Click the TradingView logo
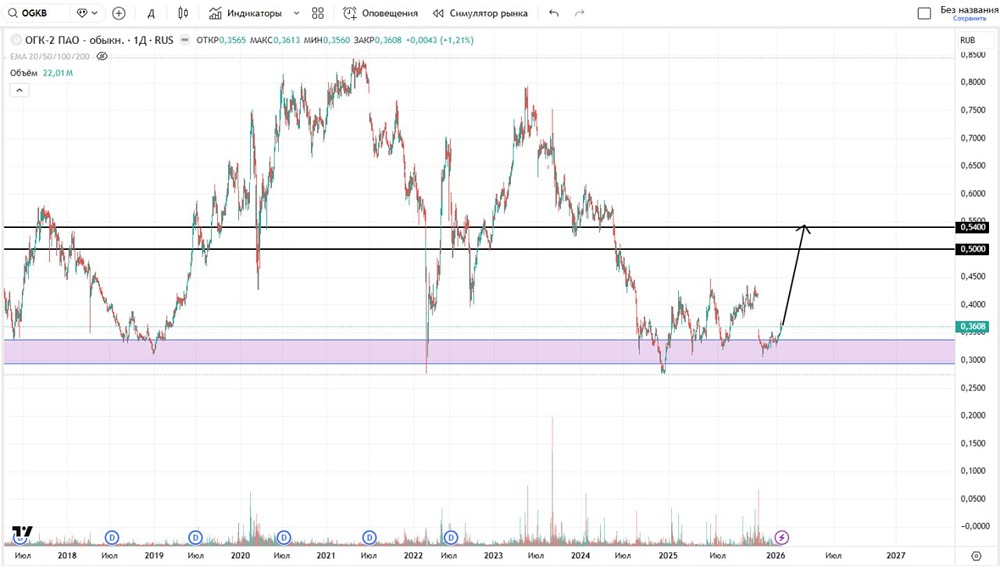 tap(22, 533)
